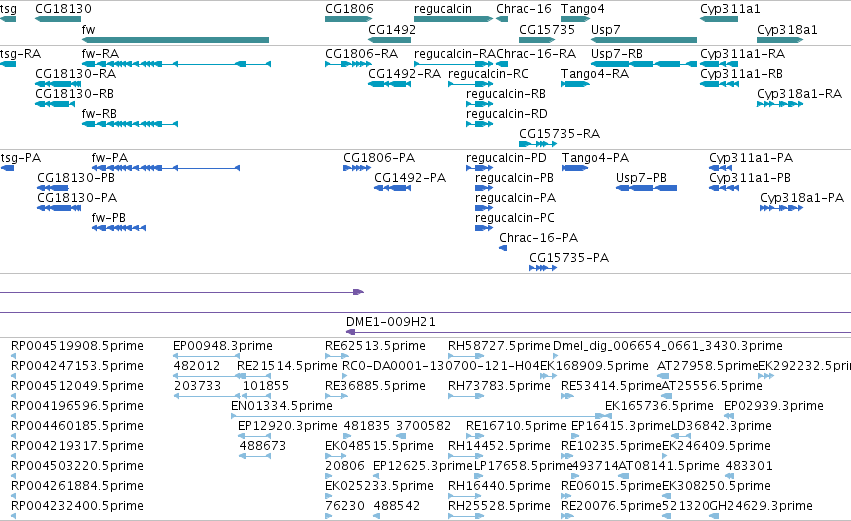Click the CG18130-PA protein feature
The image size is (851, 521).
(59, 208)
